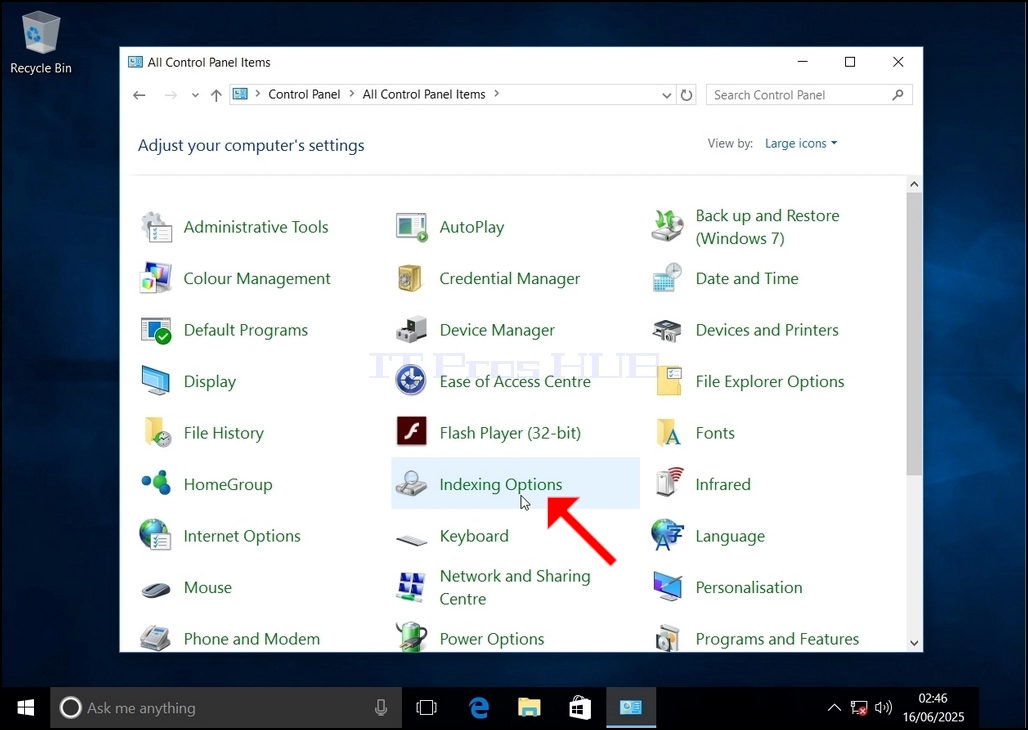1028x730 pixels.
Task: Open the Date and Time icon
Action: [667, 278]
